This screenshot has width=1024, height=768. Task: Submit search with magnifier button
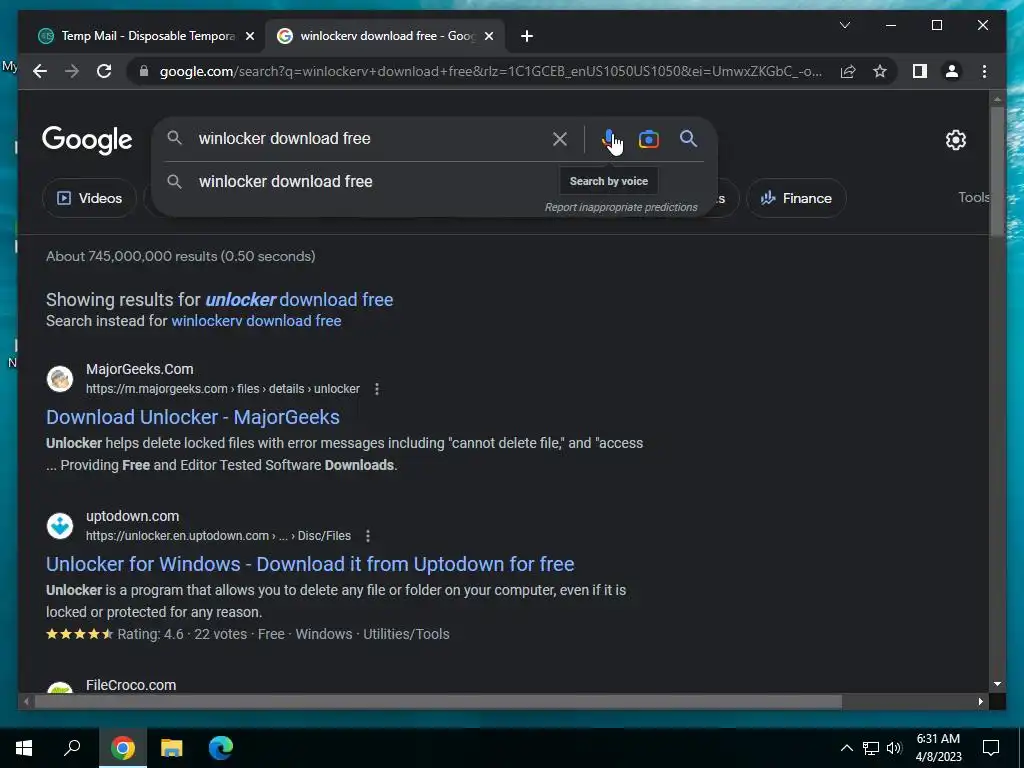tap(688, 138)
